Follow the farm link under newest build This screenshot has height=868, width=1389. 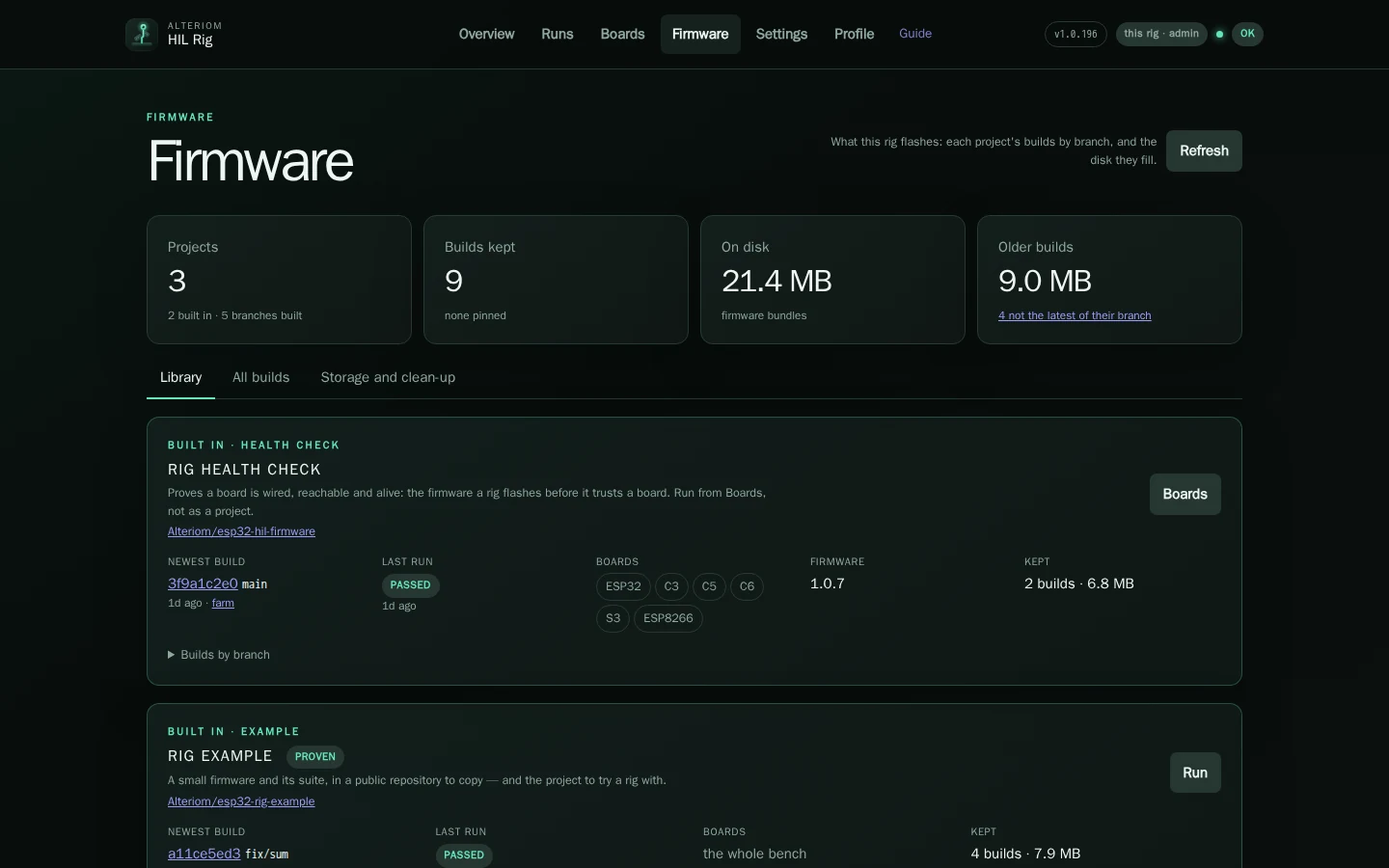(x=223, y=603)
